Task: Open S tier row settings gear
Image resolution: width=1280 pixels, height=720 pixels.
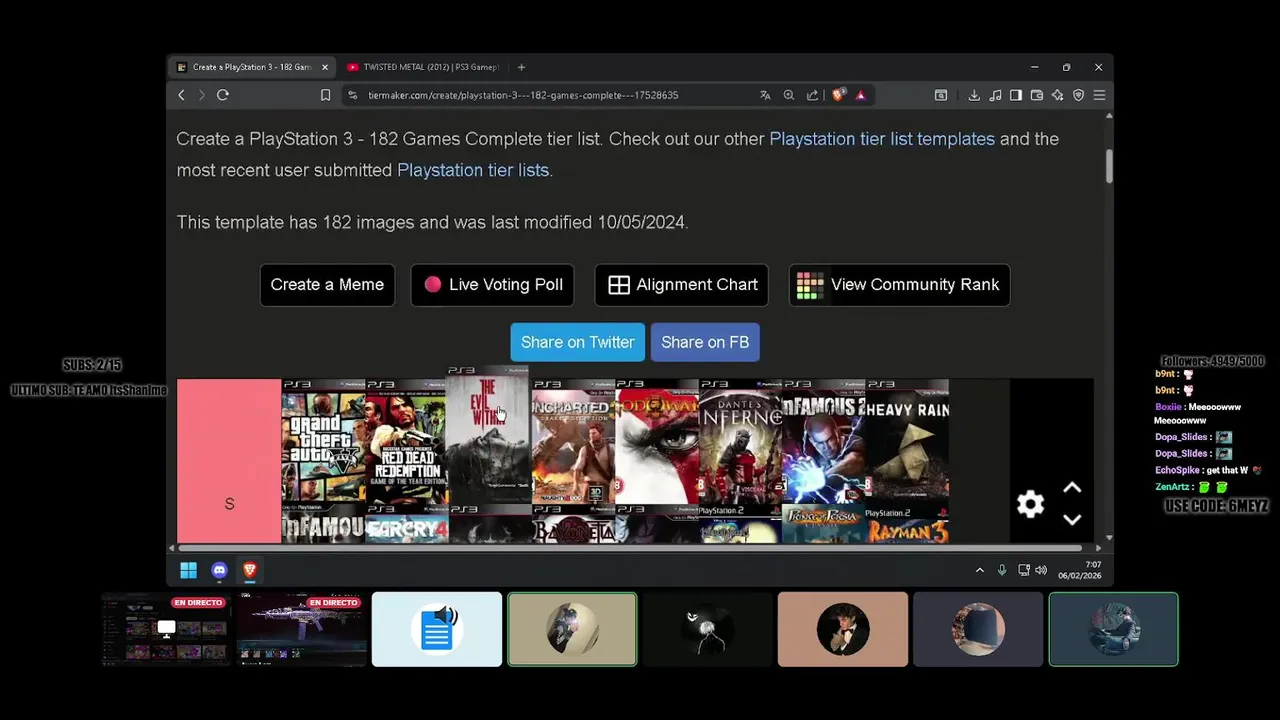Action: point(1030,504)
